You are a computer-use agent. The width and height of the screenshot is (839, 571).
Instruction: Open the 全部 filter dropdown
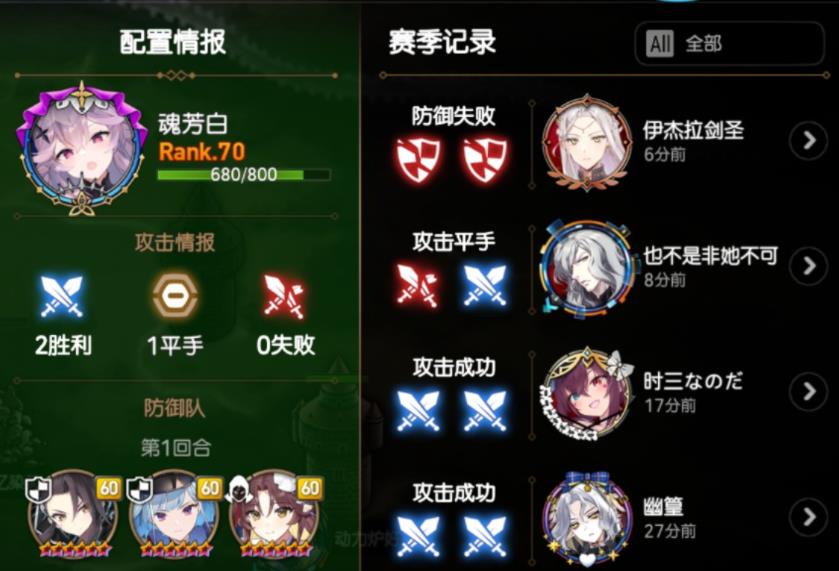729,43
